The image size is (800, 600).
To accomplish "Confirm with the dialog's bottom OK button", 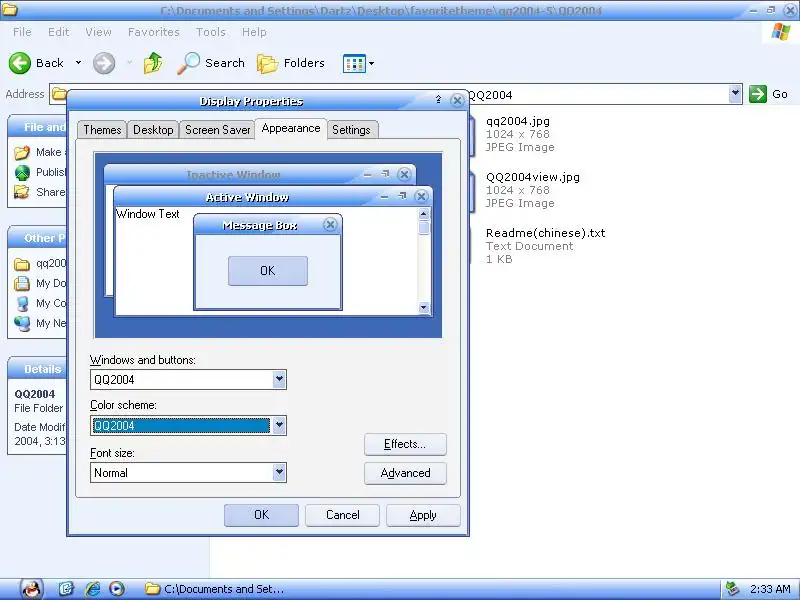I will (261, 515).
